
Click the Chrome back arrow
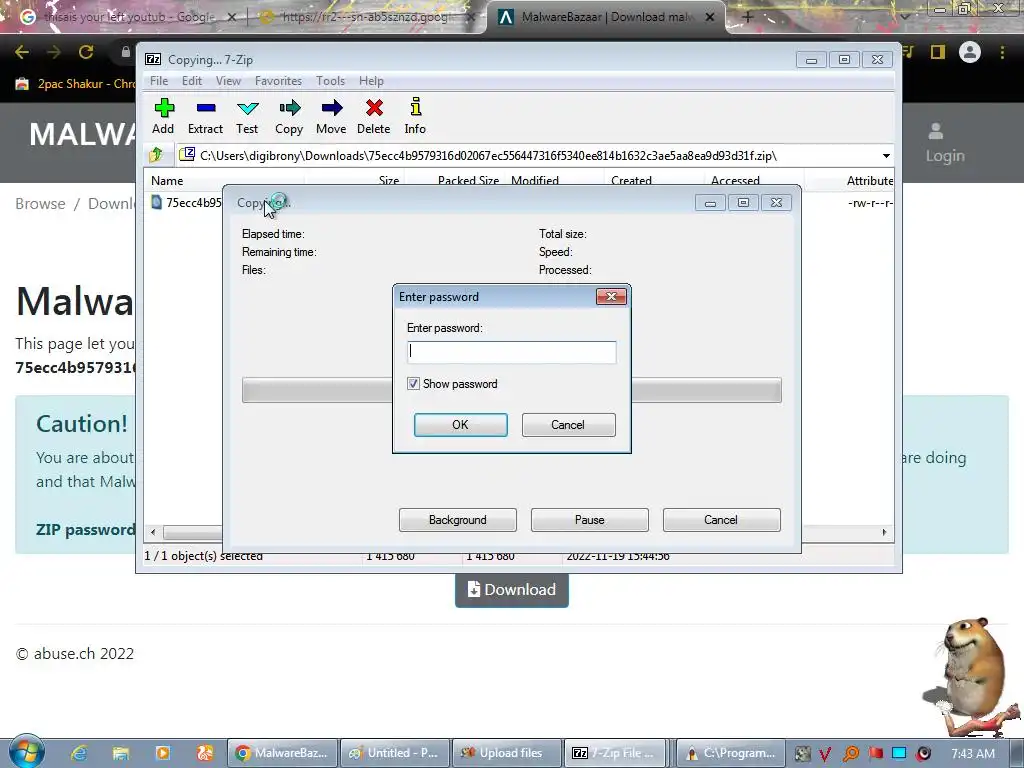point(22,52)
